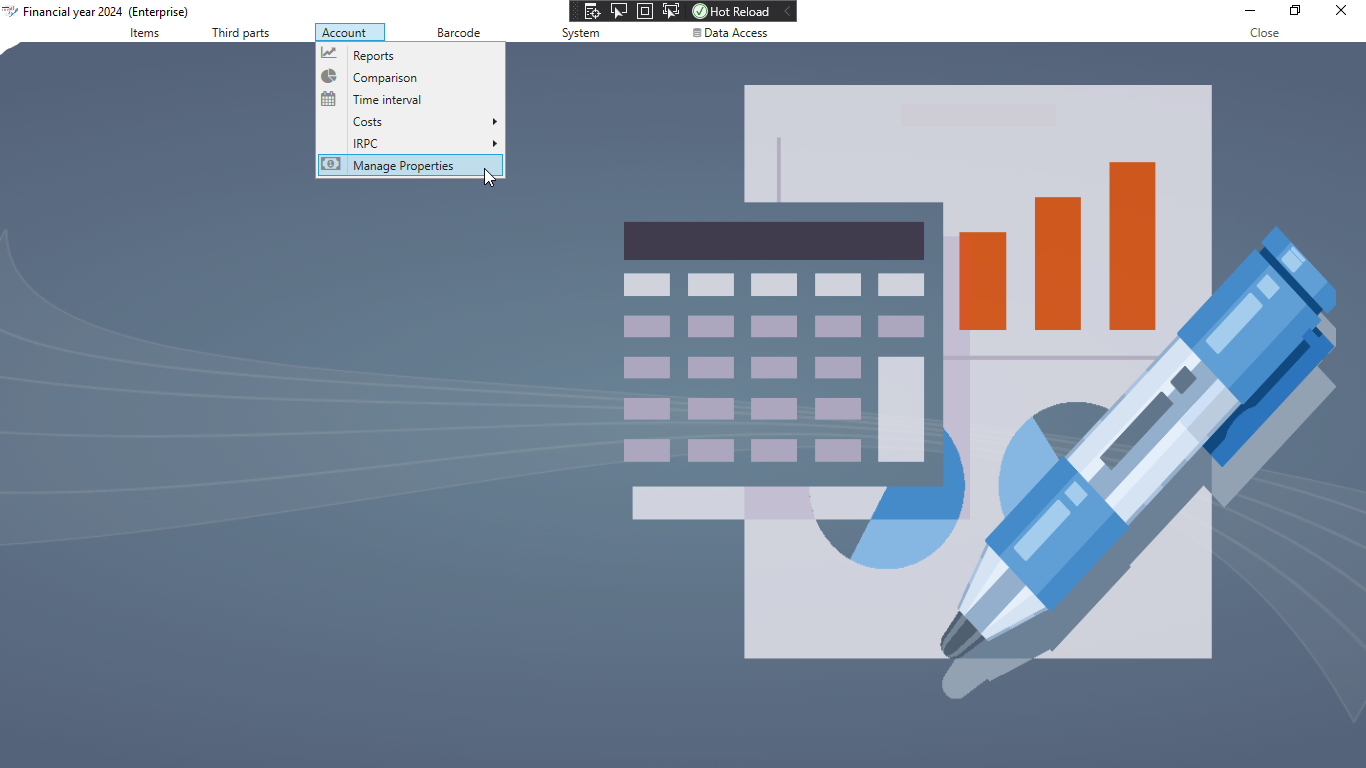Click the Time interval calendar icon
The height and width of the screenshot is (768, 1366).
328,99
